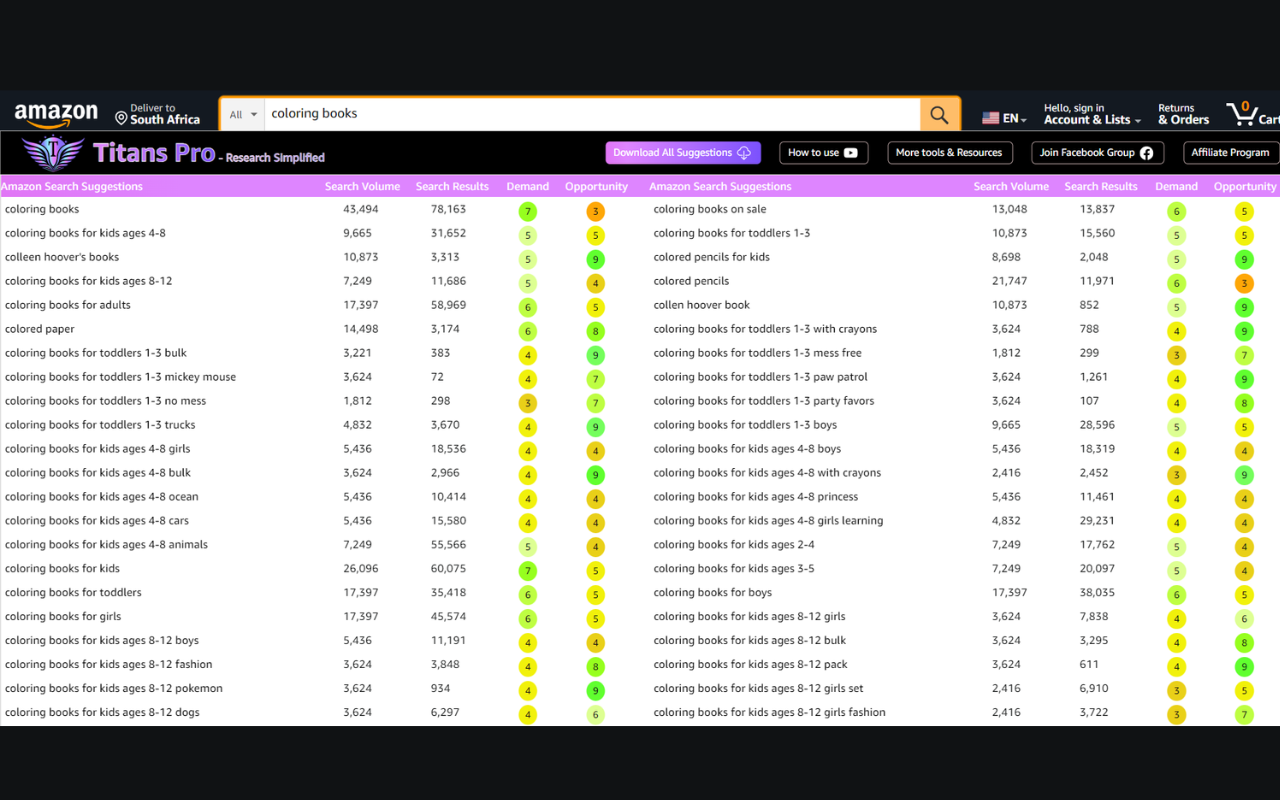Click the Join Facebook Group button
The image size is (1280, 800).
[x=1097, y=152]
